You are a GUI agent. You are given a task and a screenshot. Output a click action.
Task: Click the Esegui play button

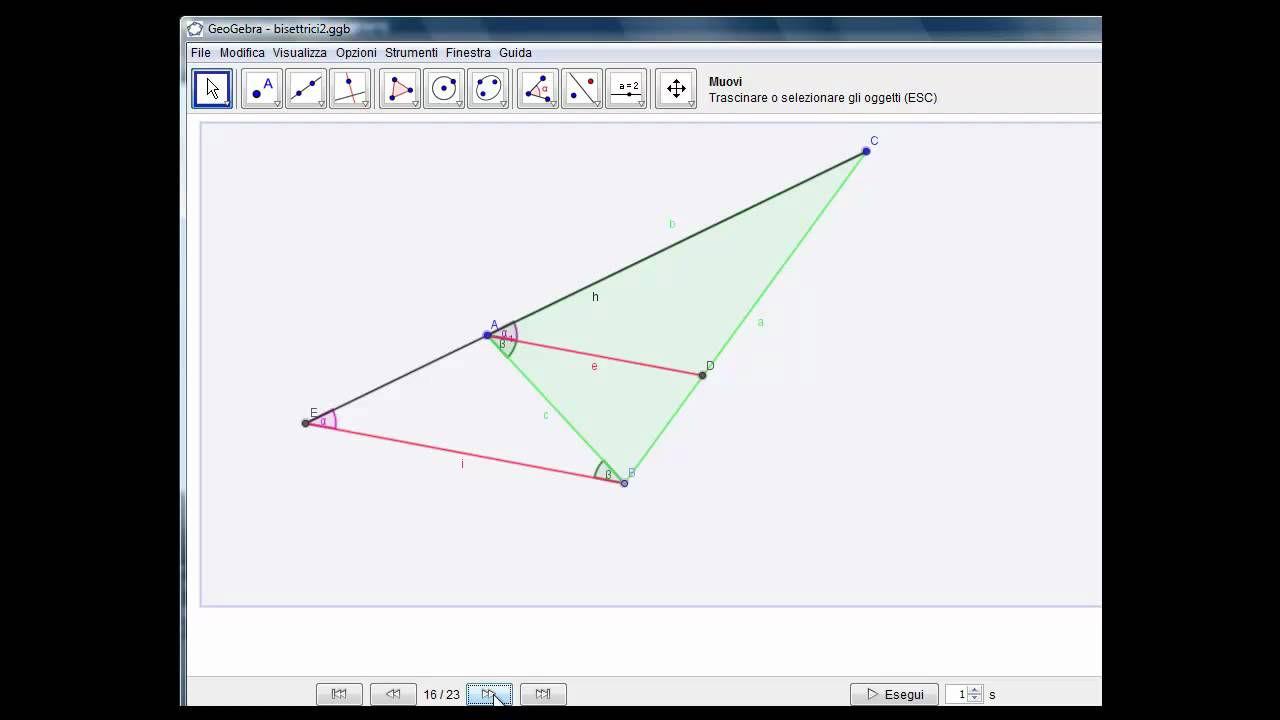894,694
